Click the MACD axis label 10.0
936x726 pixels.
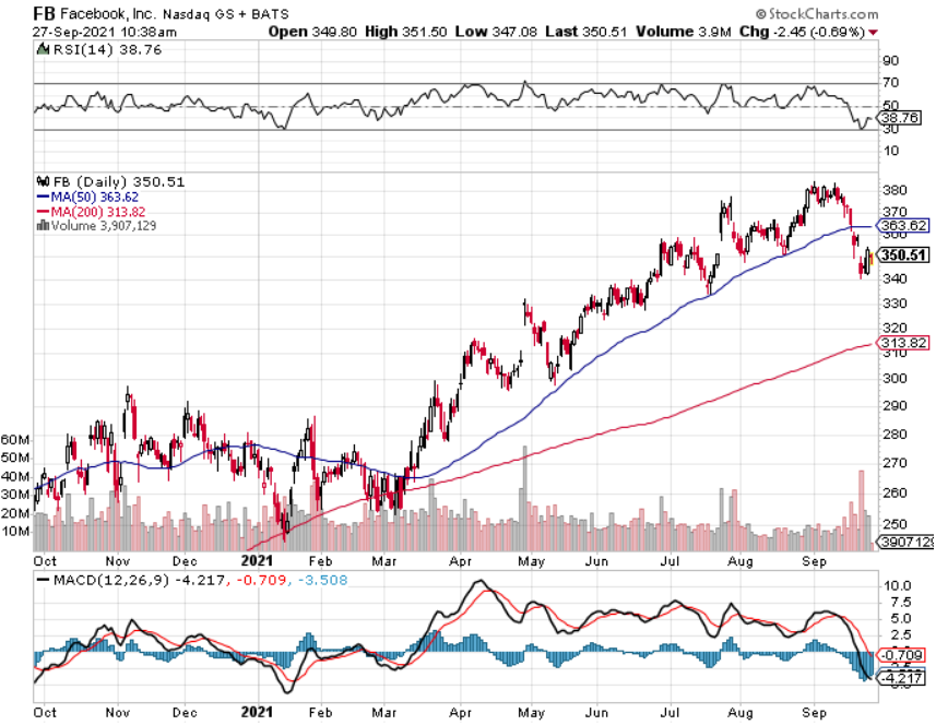[897, 586]
